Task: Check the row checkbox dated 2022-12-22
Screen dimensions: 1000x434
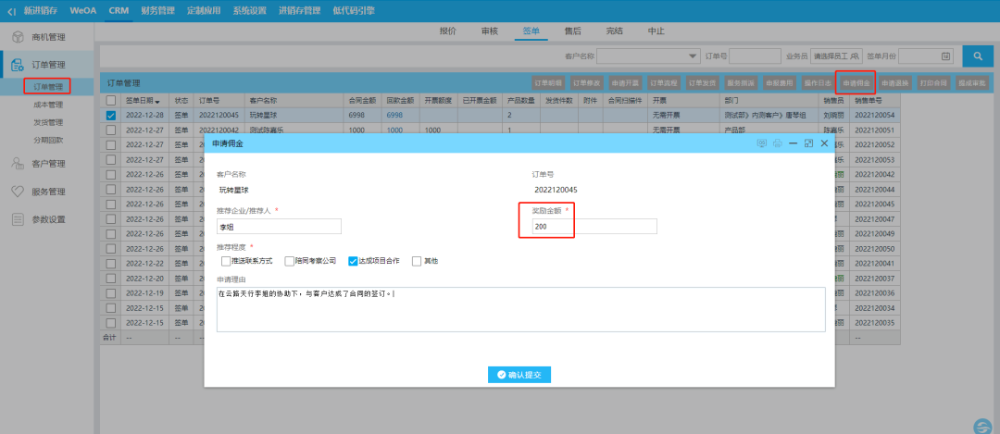Action: [111, 263]
